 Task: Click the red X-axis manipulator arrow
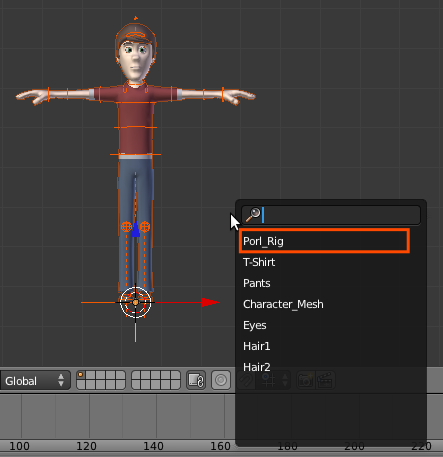210,303
